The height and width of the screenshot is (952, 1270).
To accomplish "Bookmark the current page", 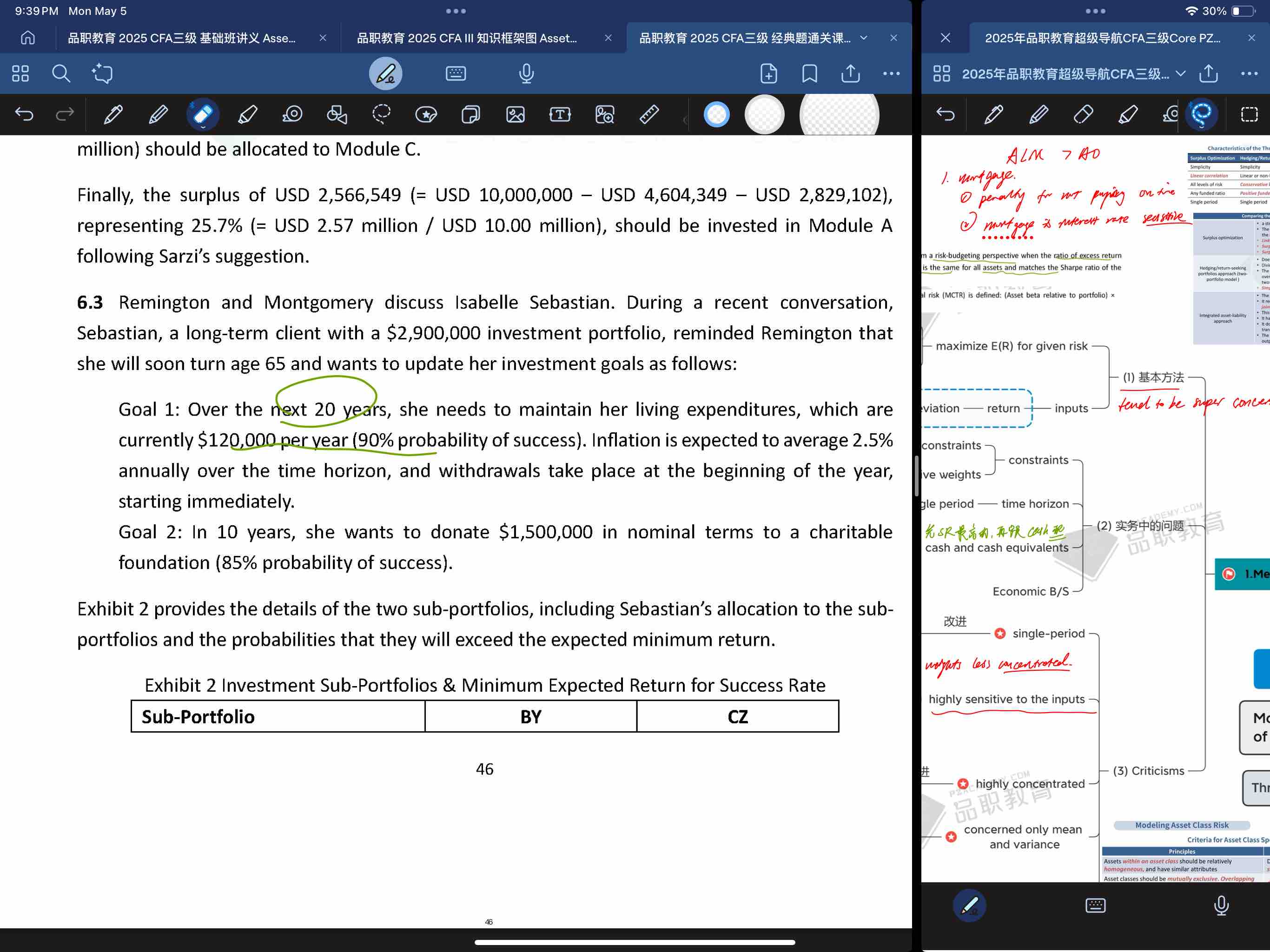I will tap(809, 73).
